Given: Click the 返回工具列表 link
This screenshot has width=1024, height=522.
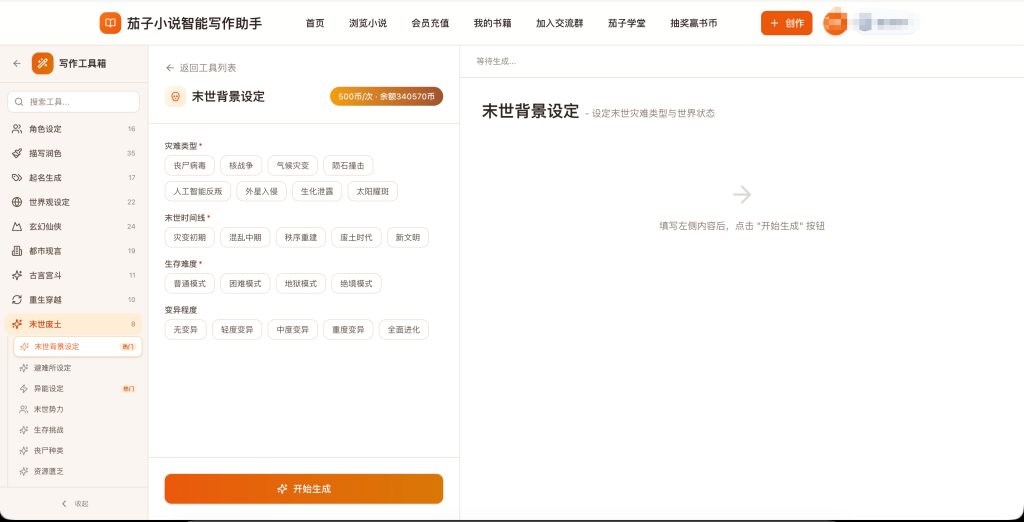Looking at the screenshot, I should coord(201,68).
